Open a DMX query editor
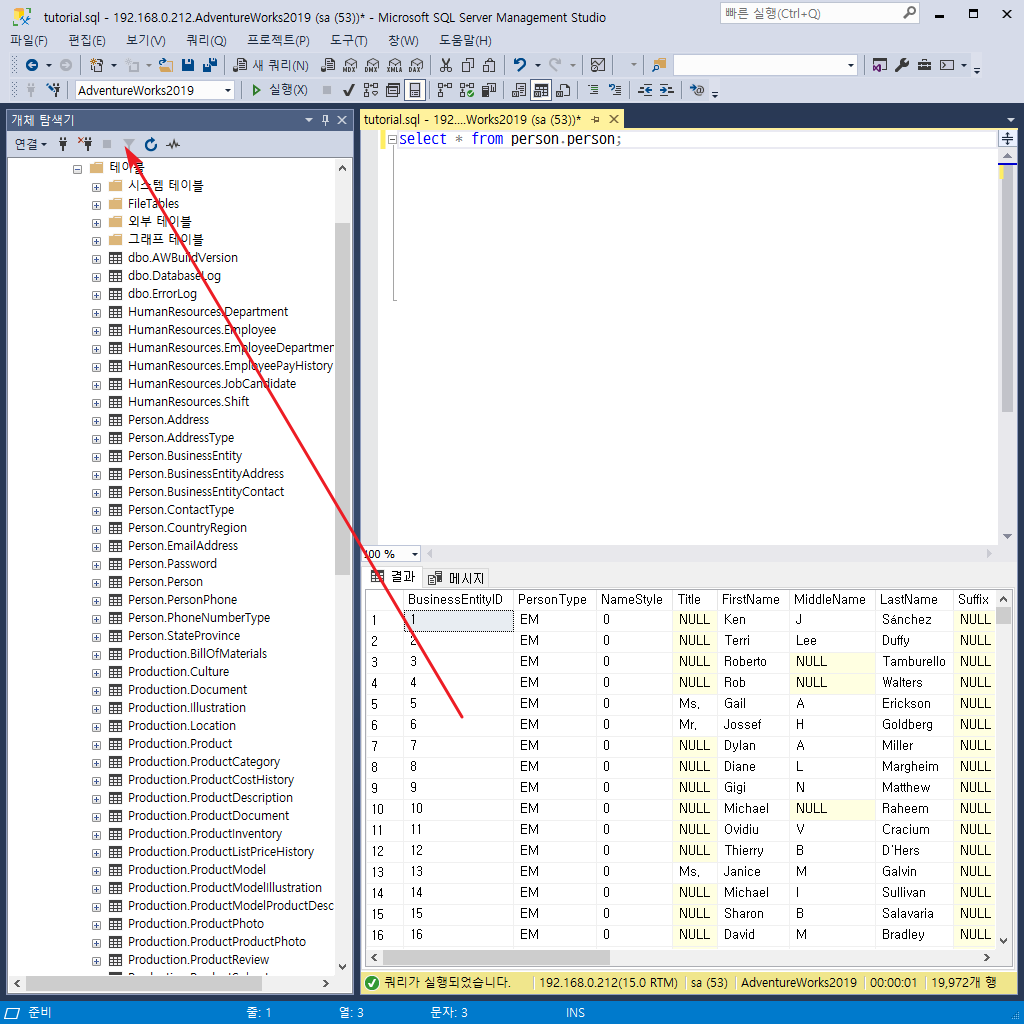The image size is (1024, 1024). pyautogui.click(x=372, y=65)
